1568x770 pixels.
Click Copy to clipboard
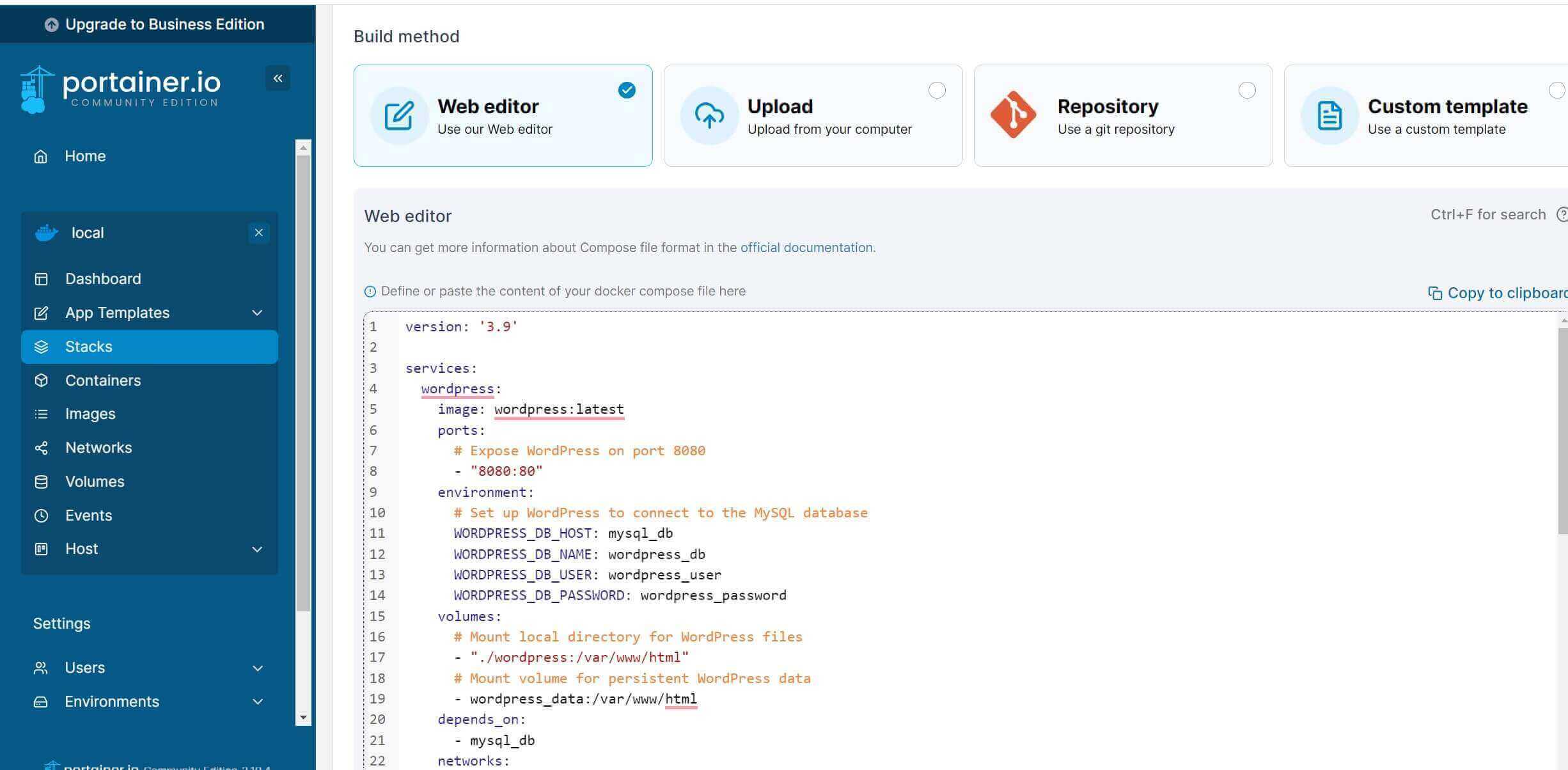1498,293
